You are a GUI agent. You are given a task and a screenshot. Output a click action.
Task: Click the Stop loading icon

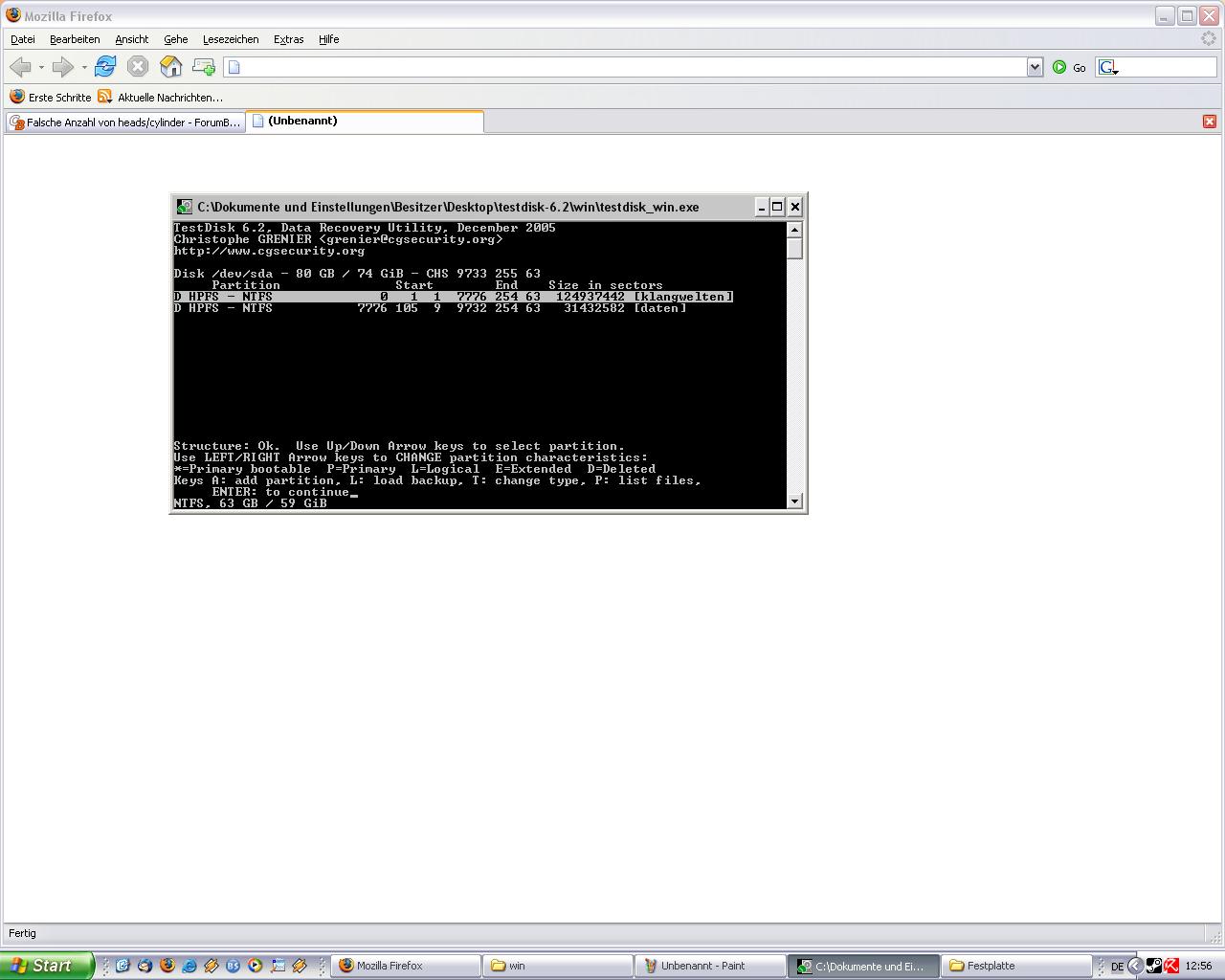point(138,66)
